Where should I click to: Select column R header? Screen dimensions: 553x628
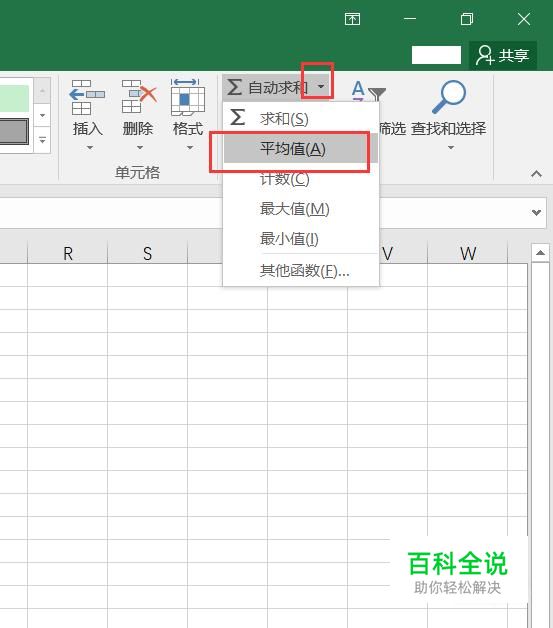click(68, 253)
